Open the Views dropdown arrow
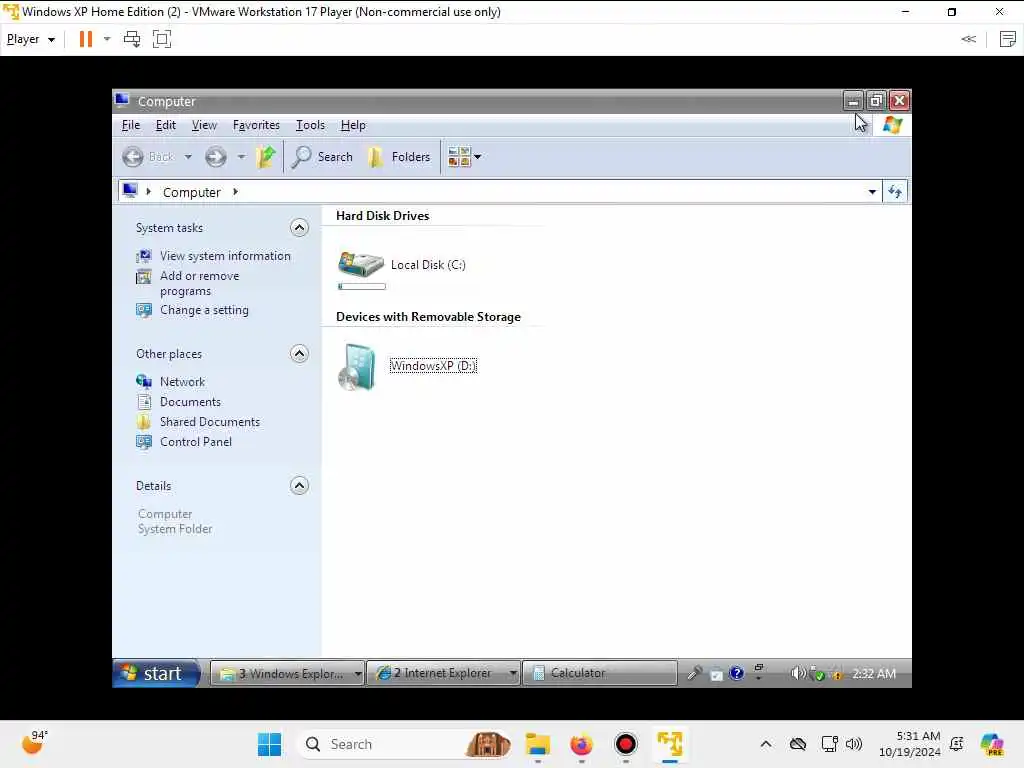Screen dimensions: 1024x768 point(477,157)
